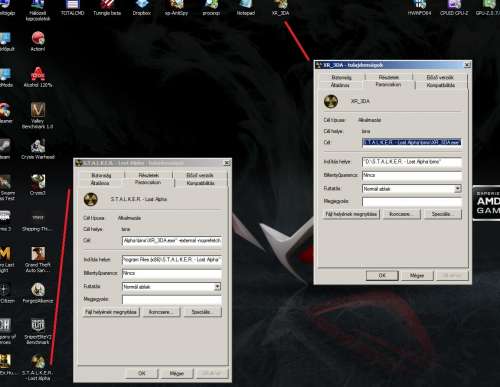Click Ikoncsere button in Lost Alpha properties
The image size is (500, 387).
coord(161,312)
